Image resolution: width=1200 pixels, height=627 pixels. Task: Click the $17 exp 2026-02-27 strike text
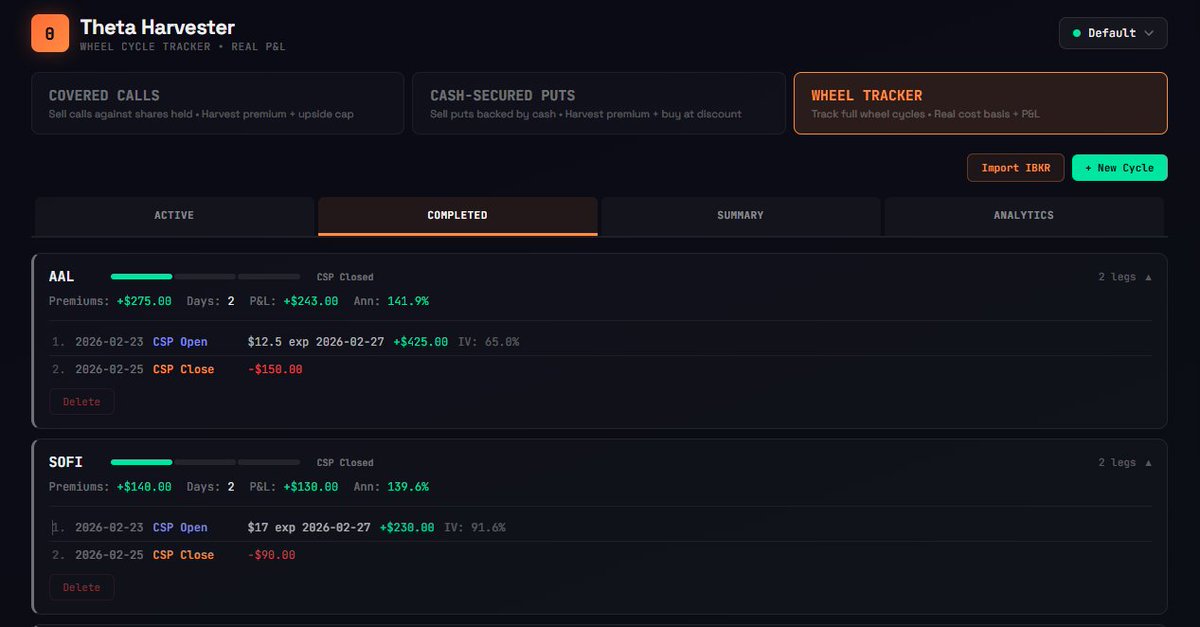309,528
